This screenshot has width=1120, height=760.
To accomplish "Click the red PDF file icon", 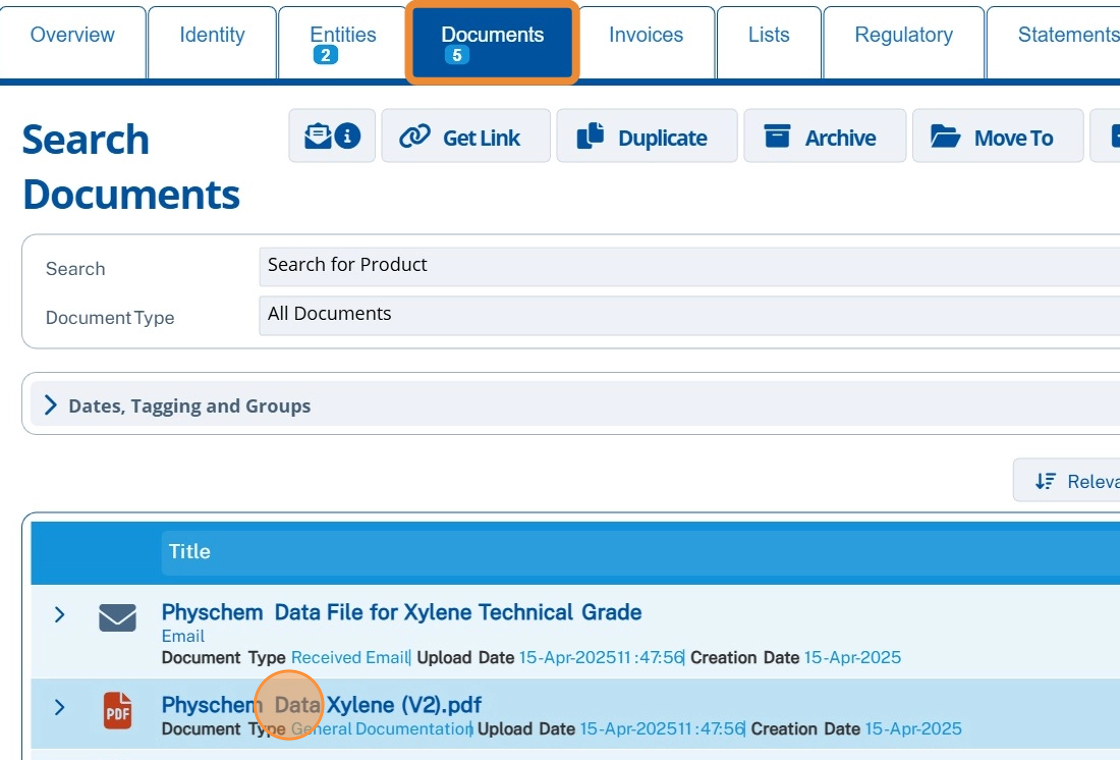I will pyautogui.click(x=118, y=711).
